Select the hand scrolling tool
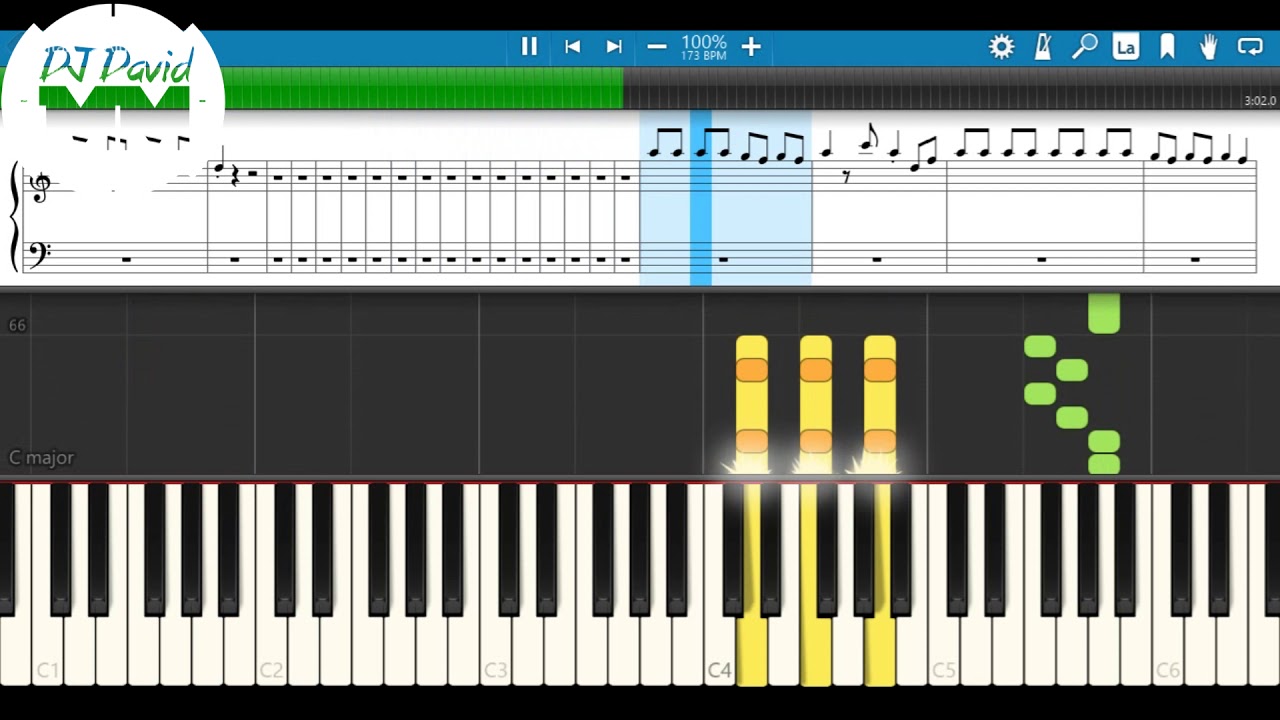Image resolution: width=1280 pixels, height=720 pixels. (1208, 46)
